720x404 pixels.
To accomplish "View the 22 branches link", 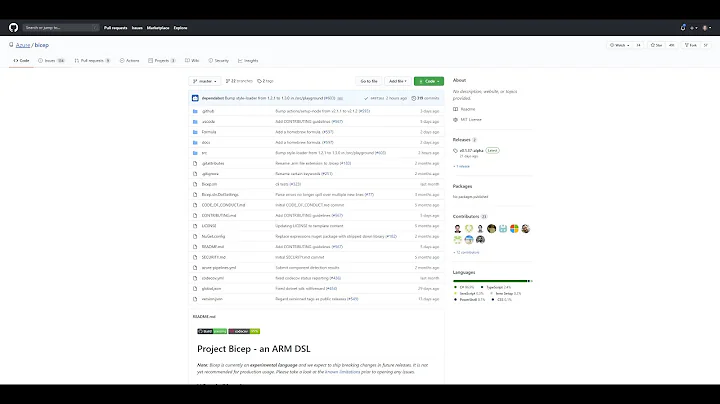I will (x=239, y=81).
